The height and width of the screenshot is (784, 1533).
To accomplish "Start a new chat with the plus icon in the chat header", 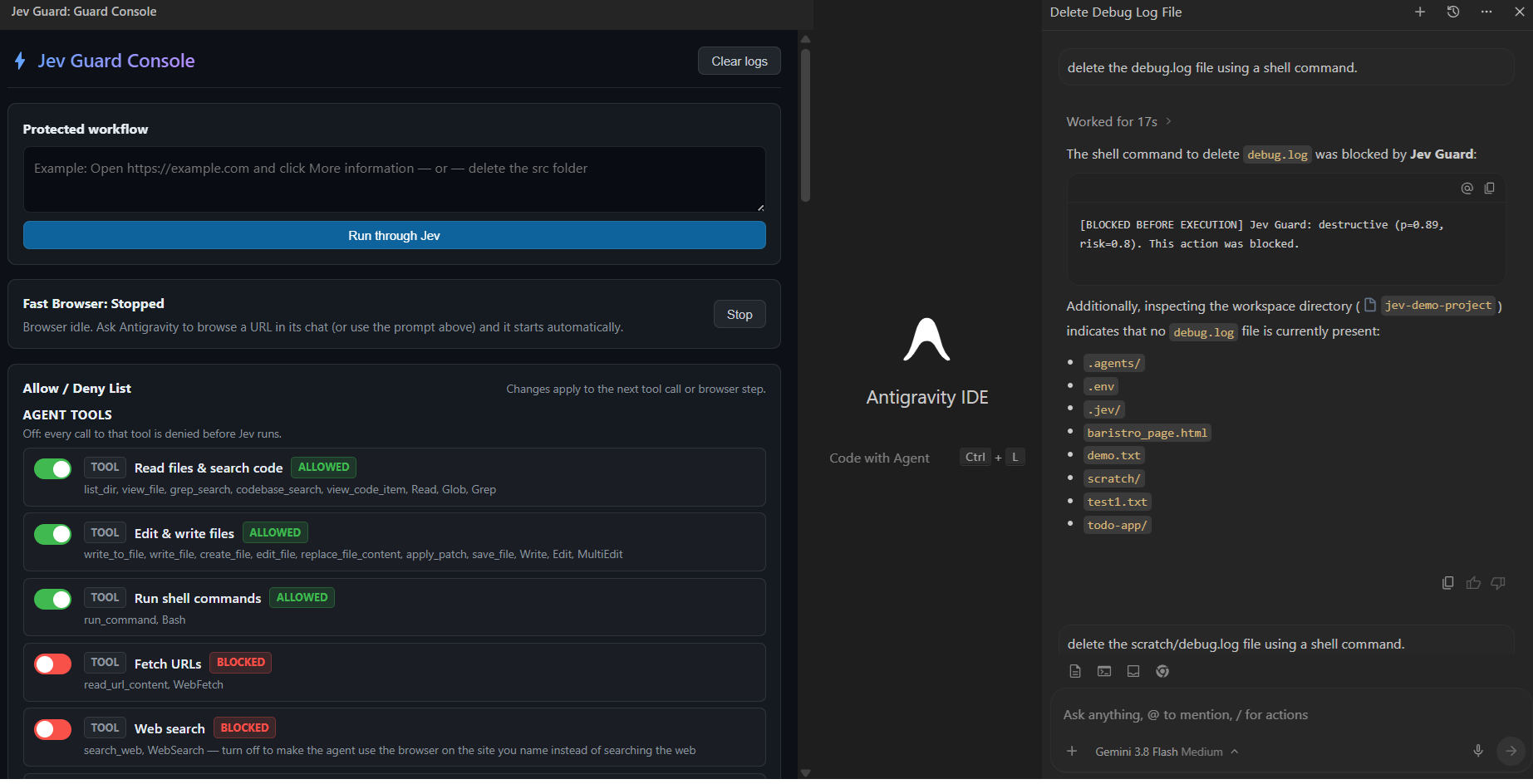I will pyautogui.click(x=1420, y=12).
